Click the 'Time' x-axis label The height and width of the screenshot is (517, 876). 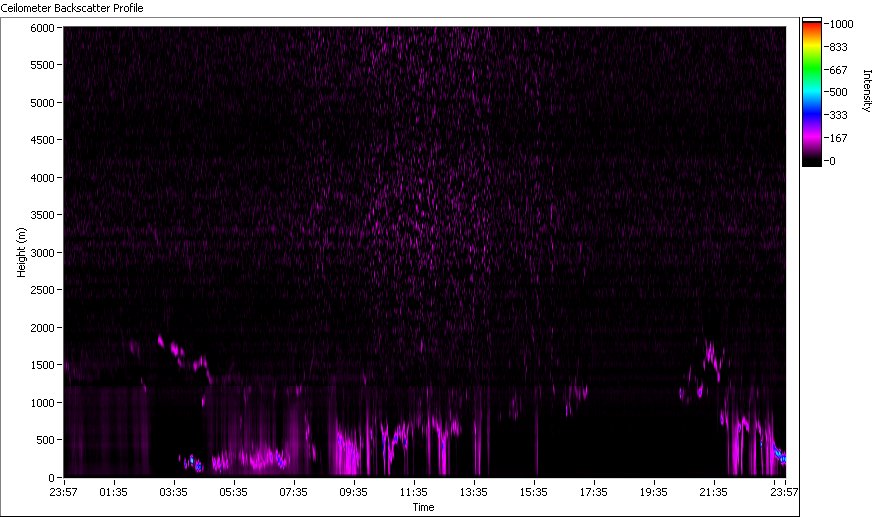pyautogui.click(x=423, y=507)
